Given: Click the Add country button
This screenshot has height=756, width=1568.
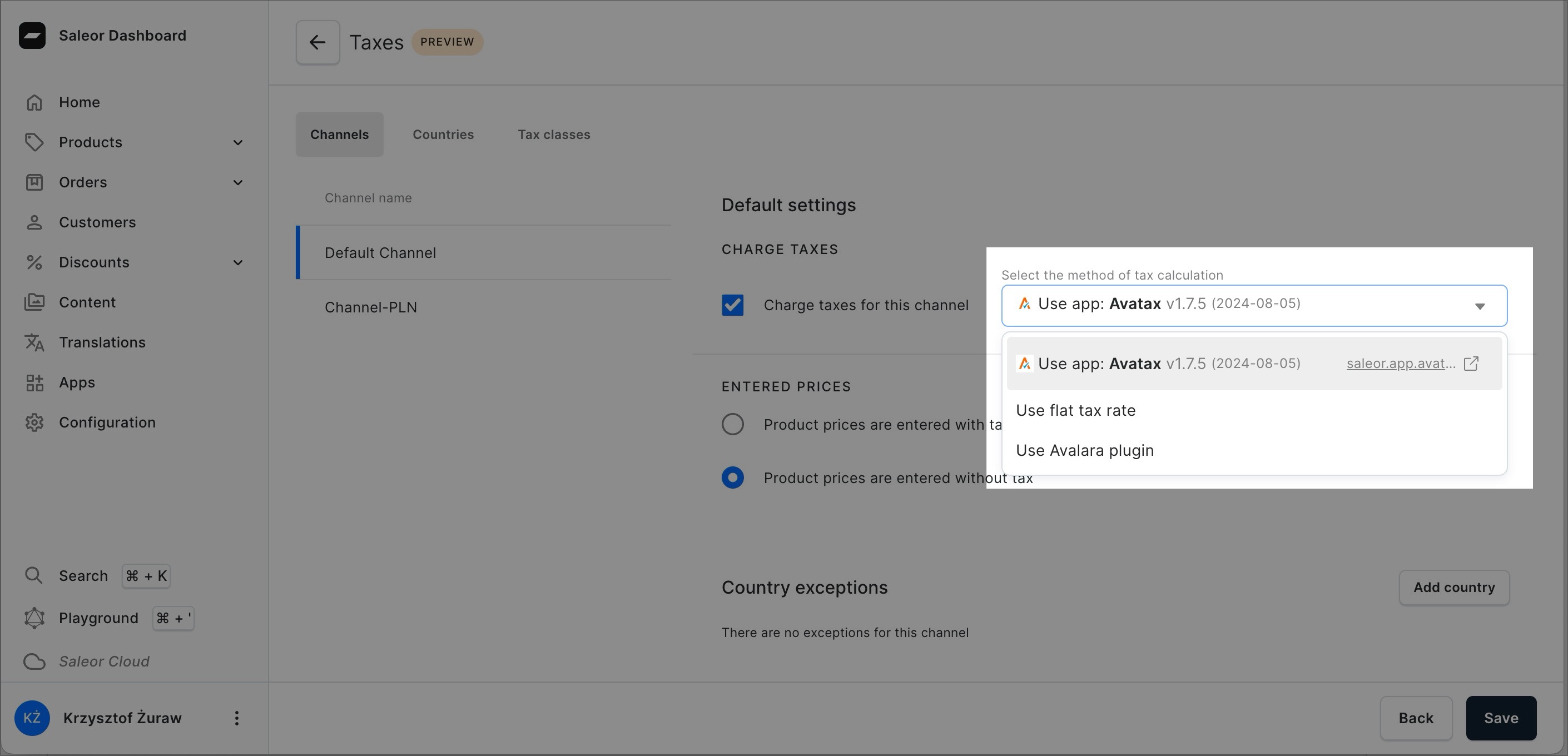Looking at the screenshot, I should point(1453,587).
